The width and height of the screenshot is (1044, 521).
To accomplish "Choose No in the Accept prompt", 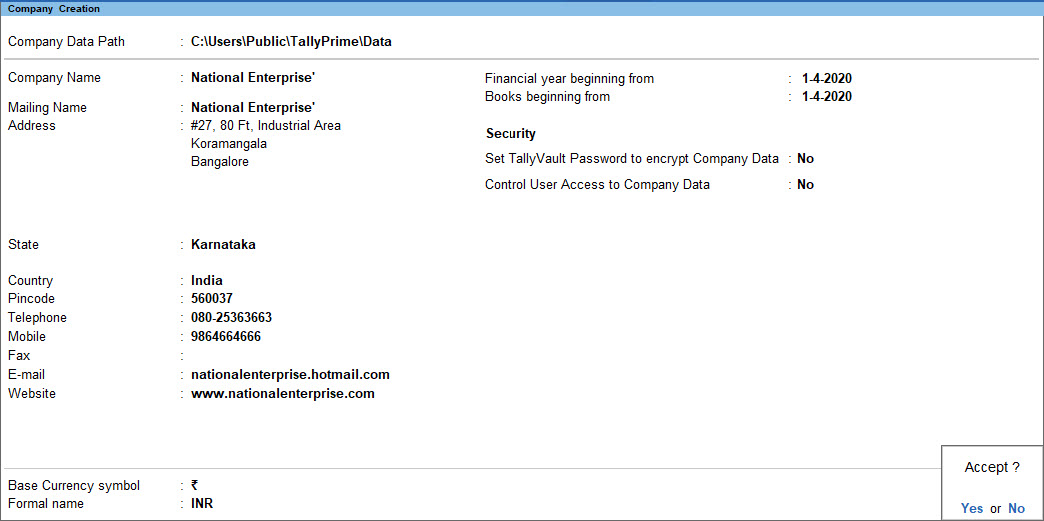I will [1016, 508].
